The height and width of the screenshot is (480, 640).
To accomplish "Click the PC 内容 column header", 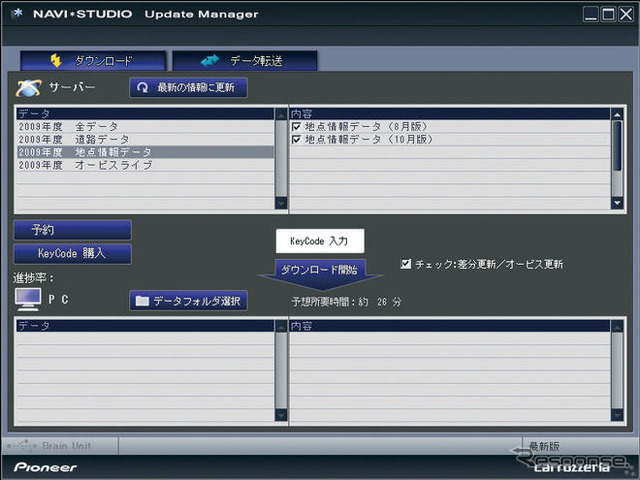I will [450, 325].
